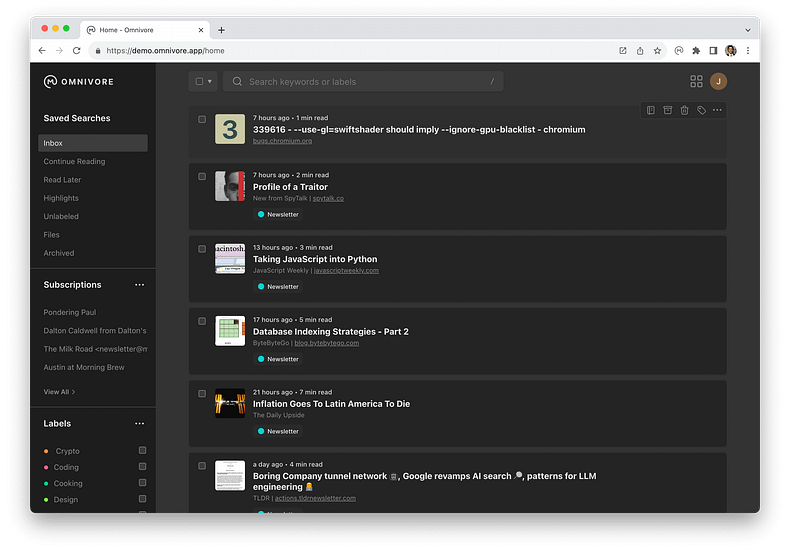Open a new browser tab
Viewport: 790px width, 550px height.
pos(221,30)
